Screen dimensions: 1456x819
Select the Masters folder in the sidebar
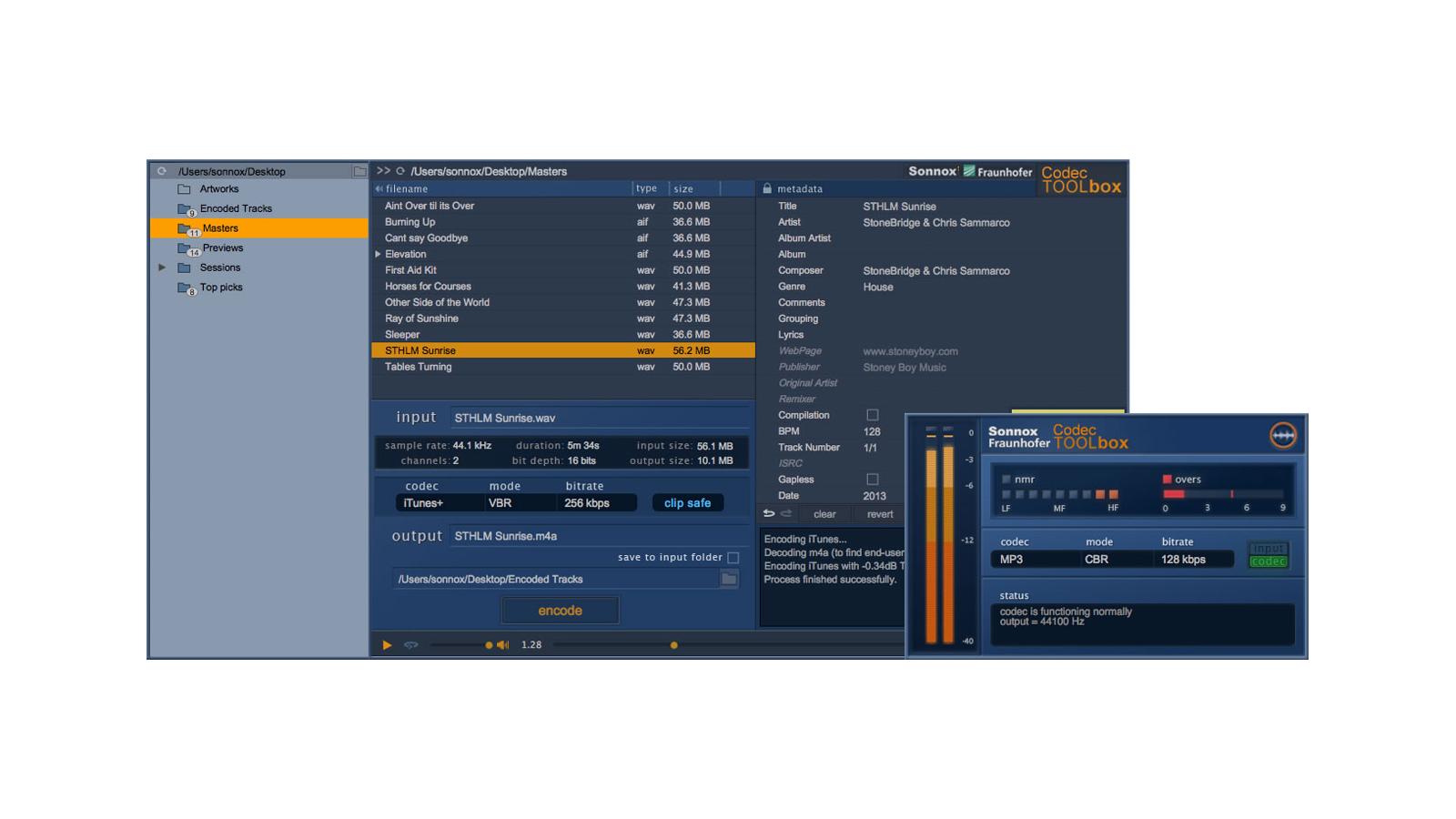click(259, 228)
